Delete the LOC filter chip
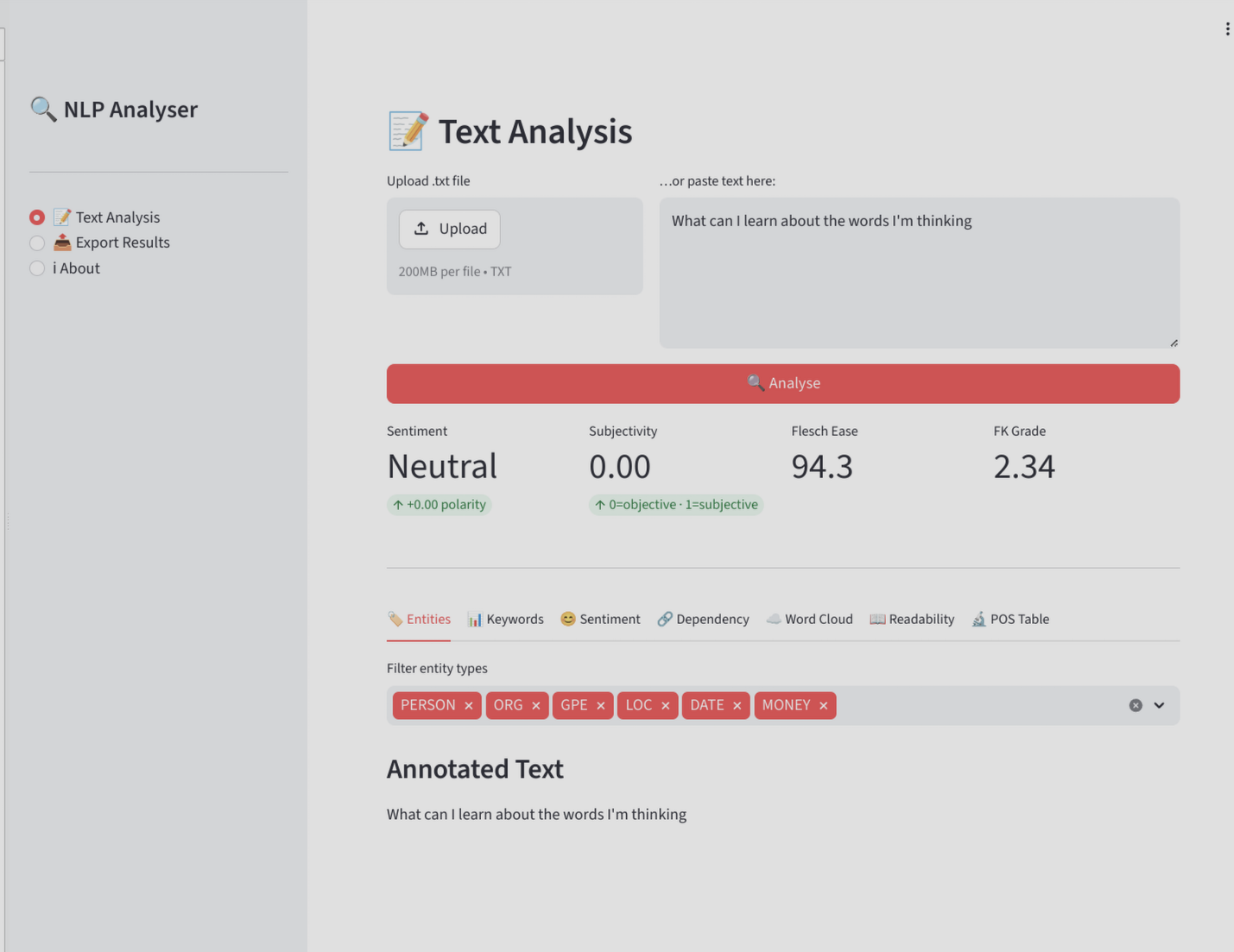The height and width of the screenshot is (952, 1234). [x=665, y=706]
